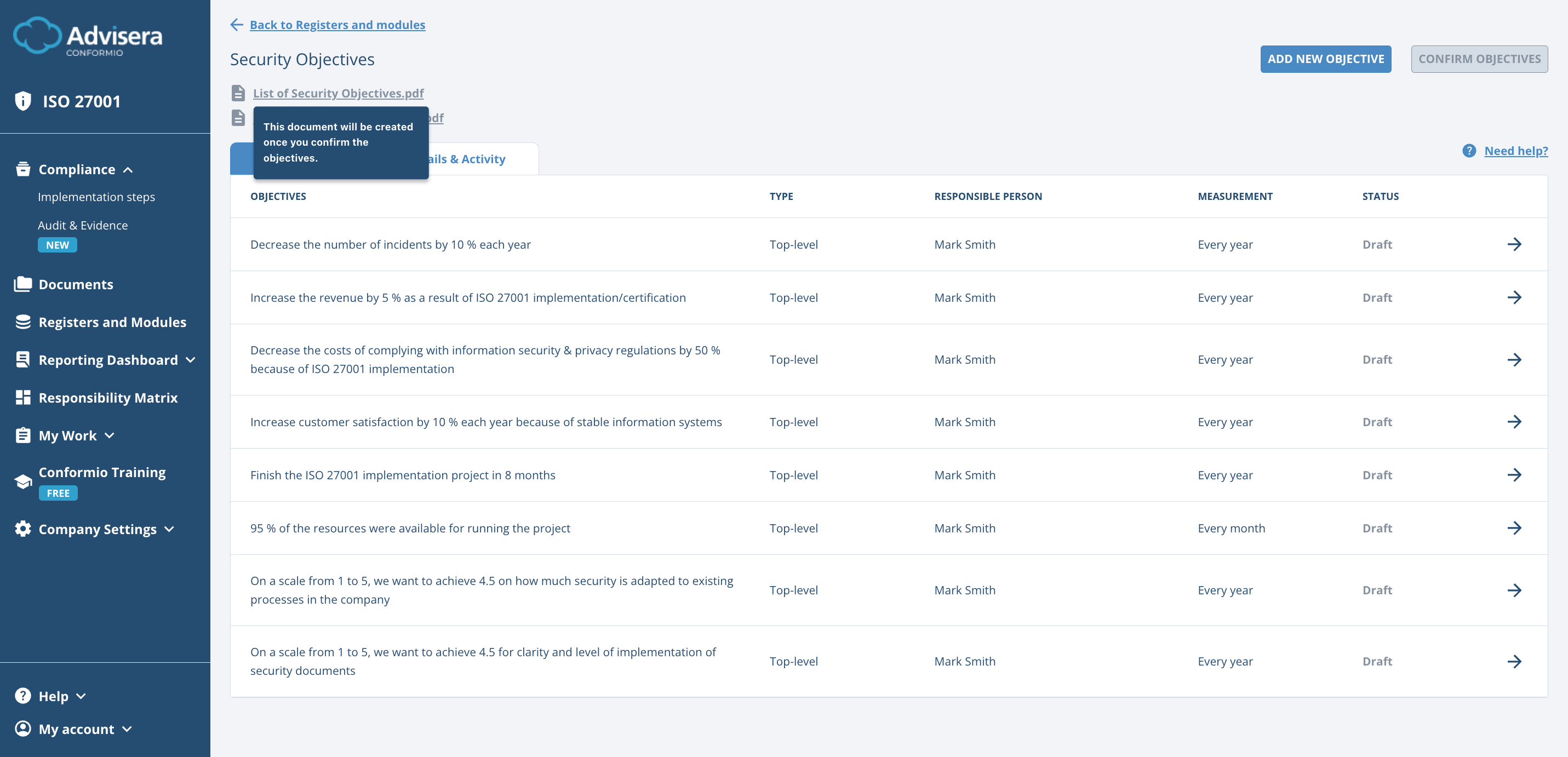Expand the My Work section
The image size is (1568, 757).
[110, 435]
